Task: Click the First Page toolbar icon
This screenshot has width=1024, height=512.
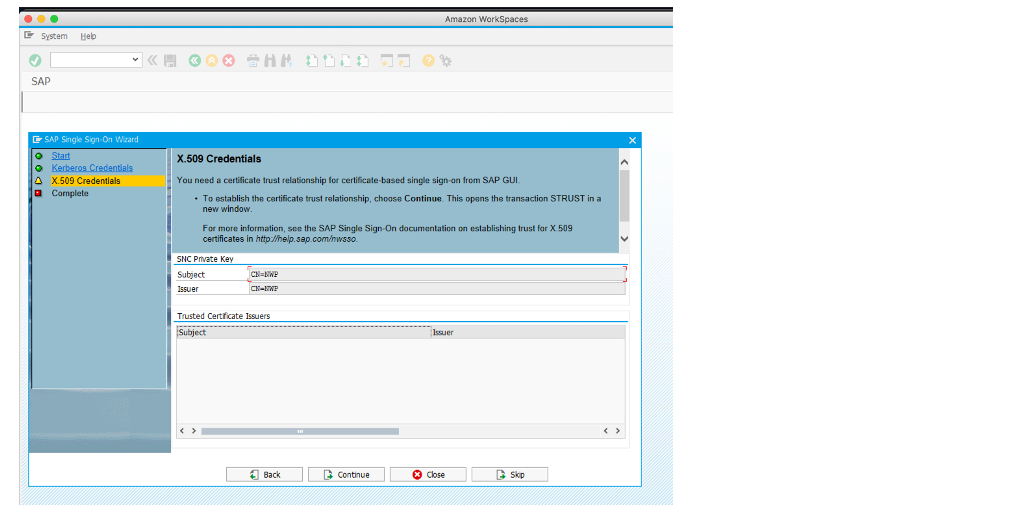Action: click(x=312, y=61)
